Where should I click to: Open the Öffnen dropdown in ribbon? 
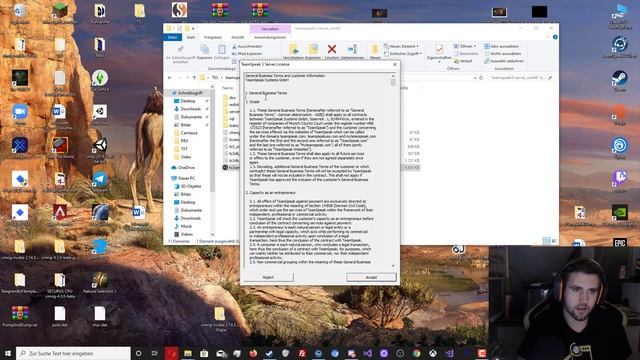(x=465, y=46)
